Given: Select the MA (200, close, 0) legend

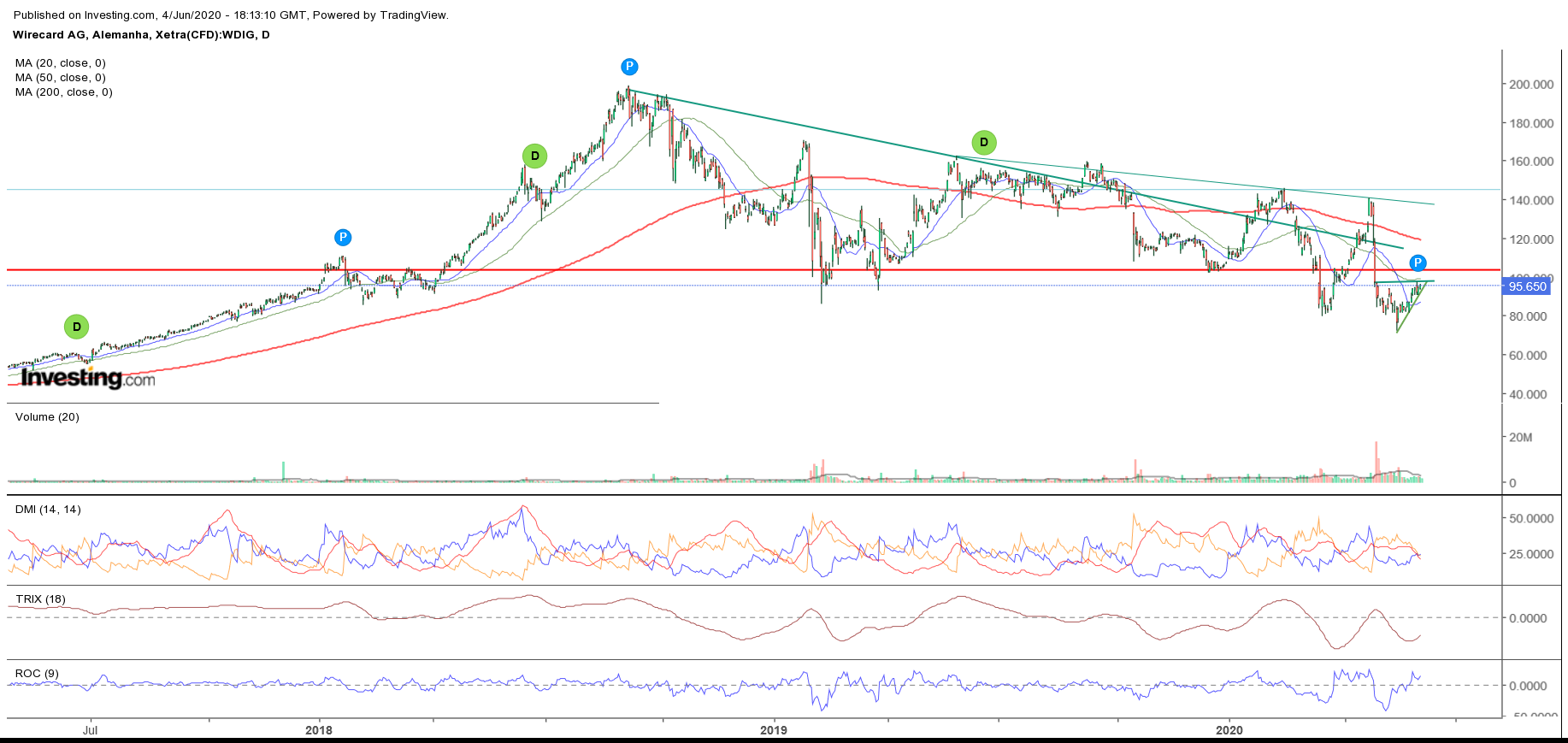Looking at the screenshot, I should (x=64, y=92).
